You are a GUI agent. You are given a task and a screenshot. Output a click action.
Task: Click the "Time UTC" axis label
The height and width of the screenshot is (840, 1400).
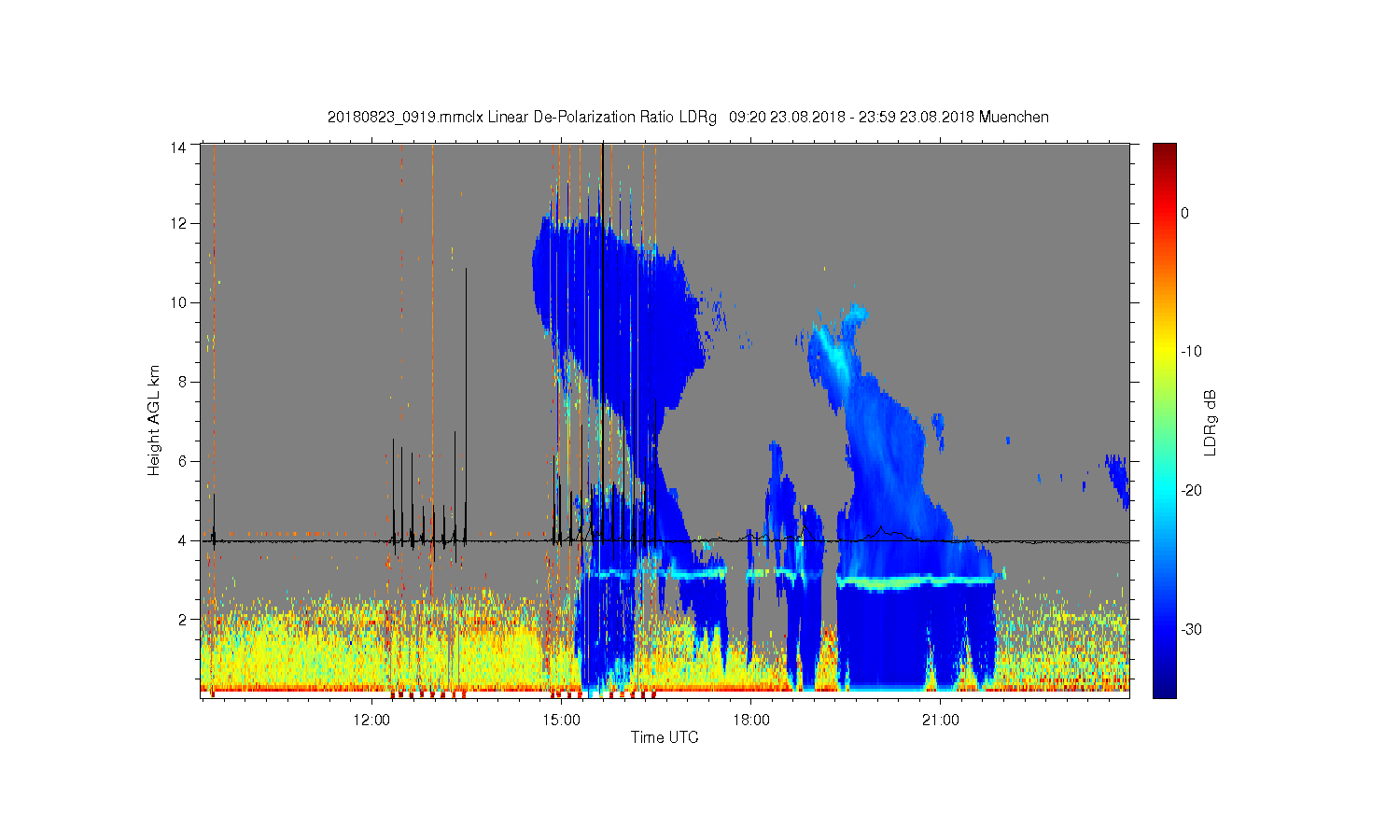coord(665,737)
